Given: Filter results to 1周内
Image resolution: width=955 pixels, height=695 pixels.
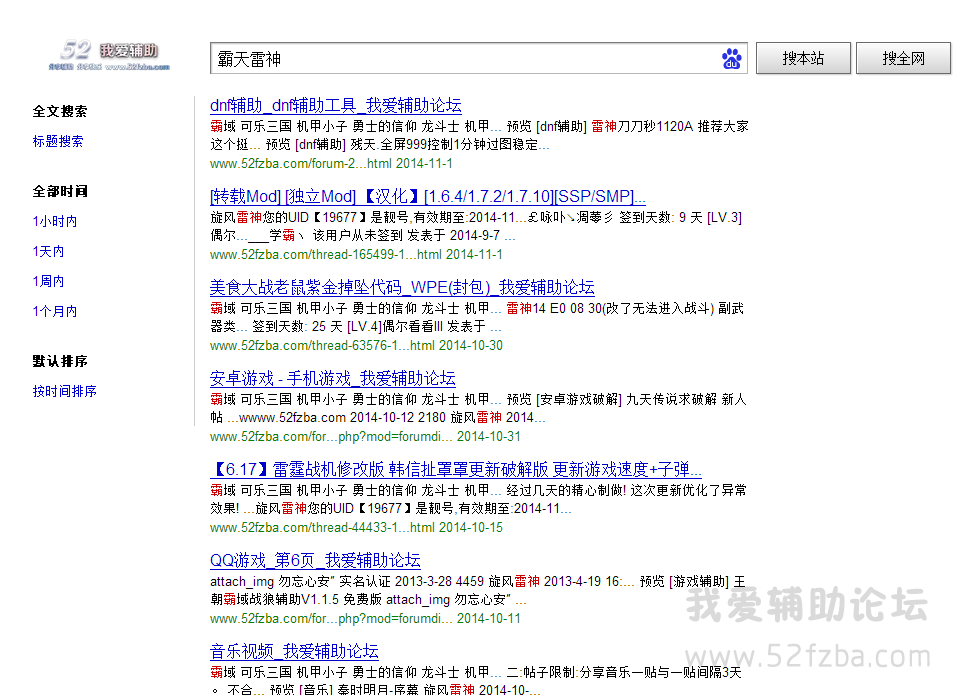Looking at the screenshot, I should [48, 281].
